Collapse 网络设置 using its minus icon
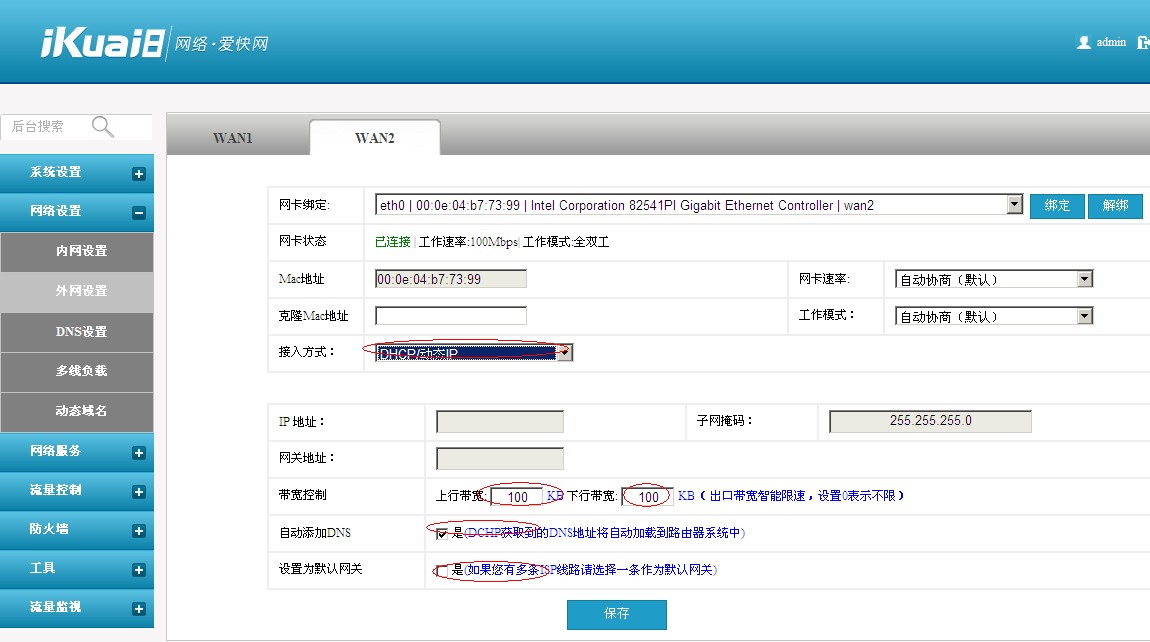The image size is (1150, 642). pos(141,211)
